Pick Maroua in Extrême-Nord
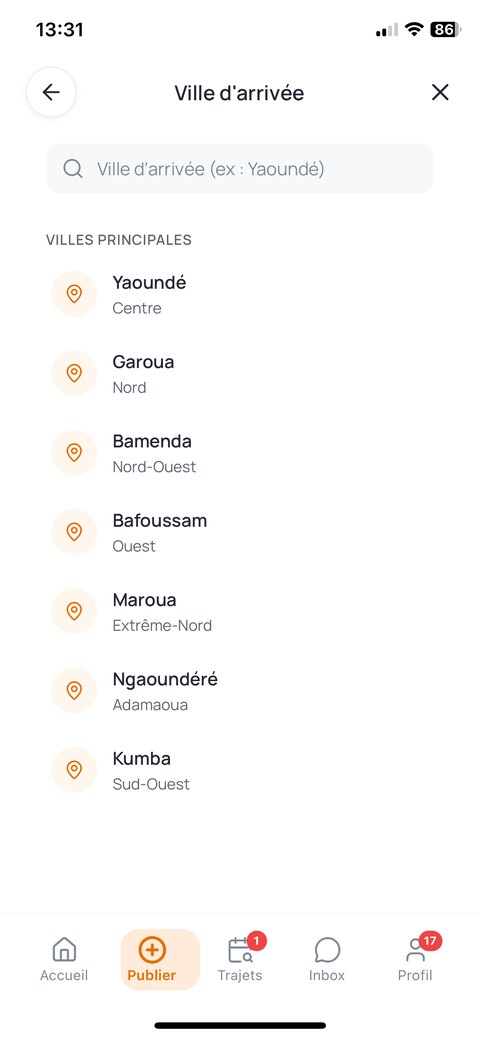This screenshot has width=480, height=1039. pyautogui.click(x=240, y=612)
